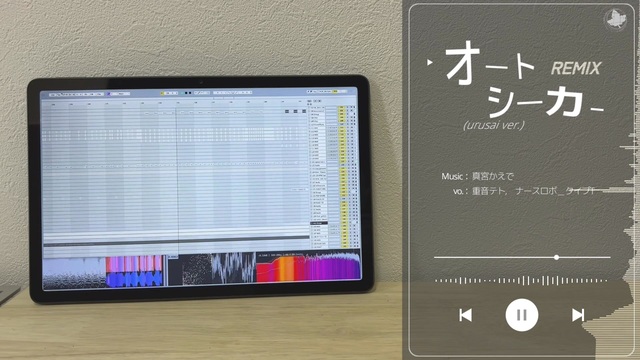Screen dimensions: 640x360
Task: Click the gray waveform oscilloscope panel
Action: (234, 268)
